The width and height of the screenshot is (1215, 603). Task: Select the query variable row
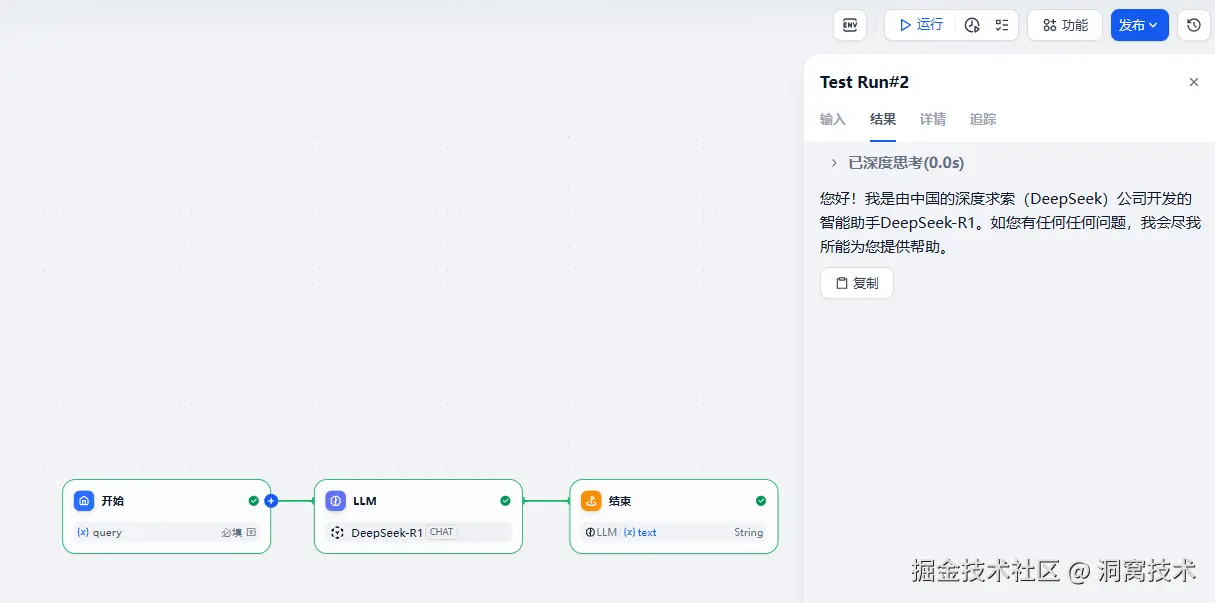click(167, 532)
